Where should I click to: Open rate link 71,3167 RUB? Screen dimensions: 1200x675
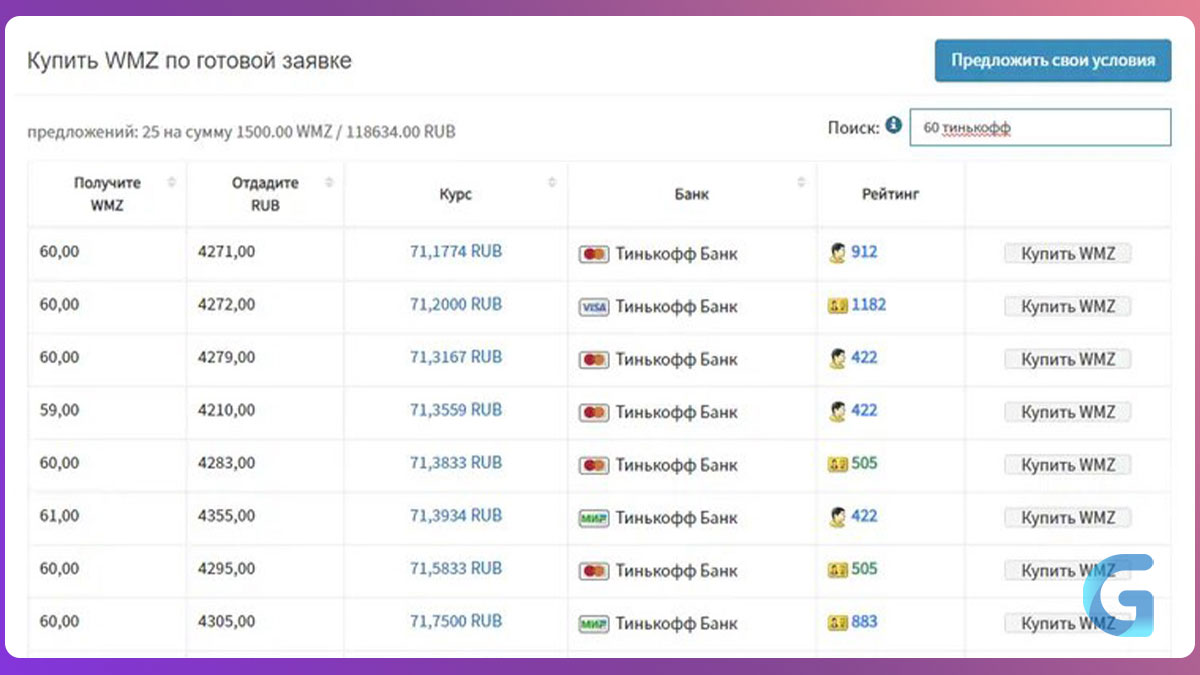456,357
